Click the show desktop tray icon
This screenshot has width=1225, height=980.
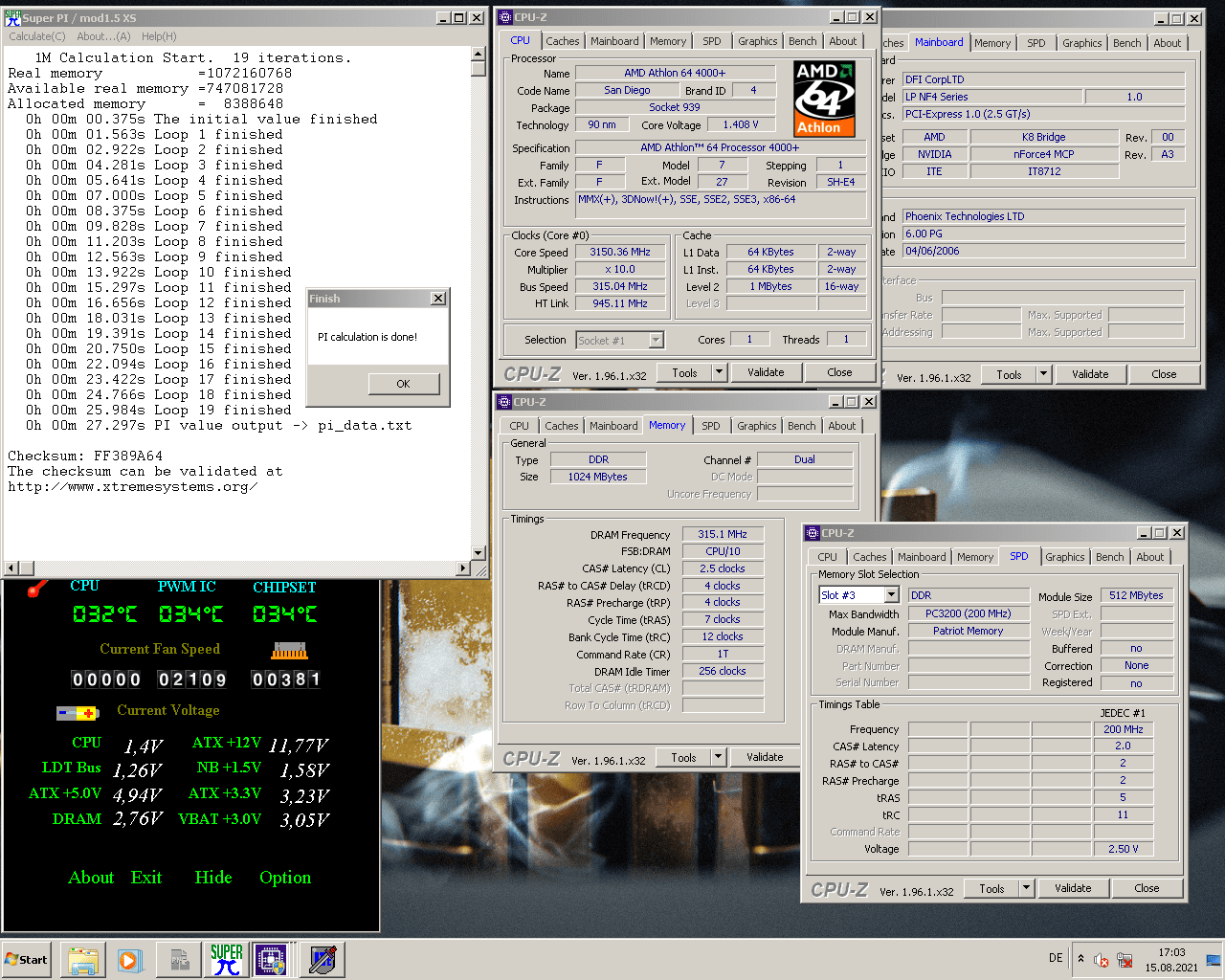tap(1214, 959)
